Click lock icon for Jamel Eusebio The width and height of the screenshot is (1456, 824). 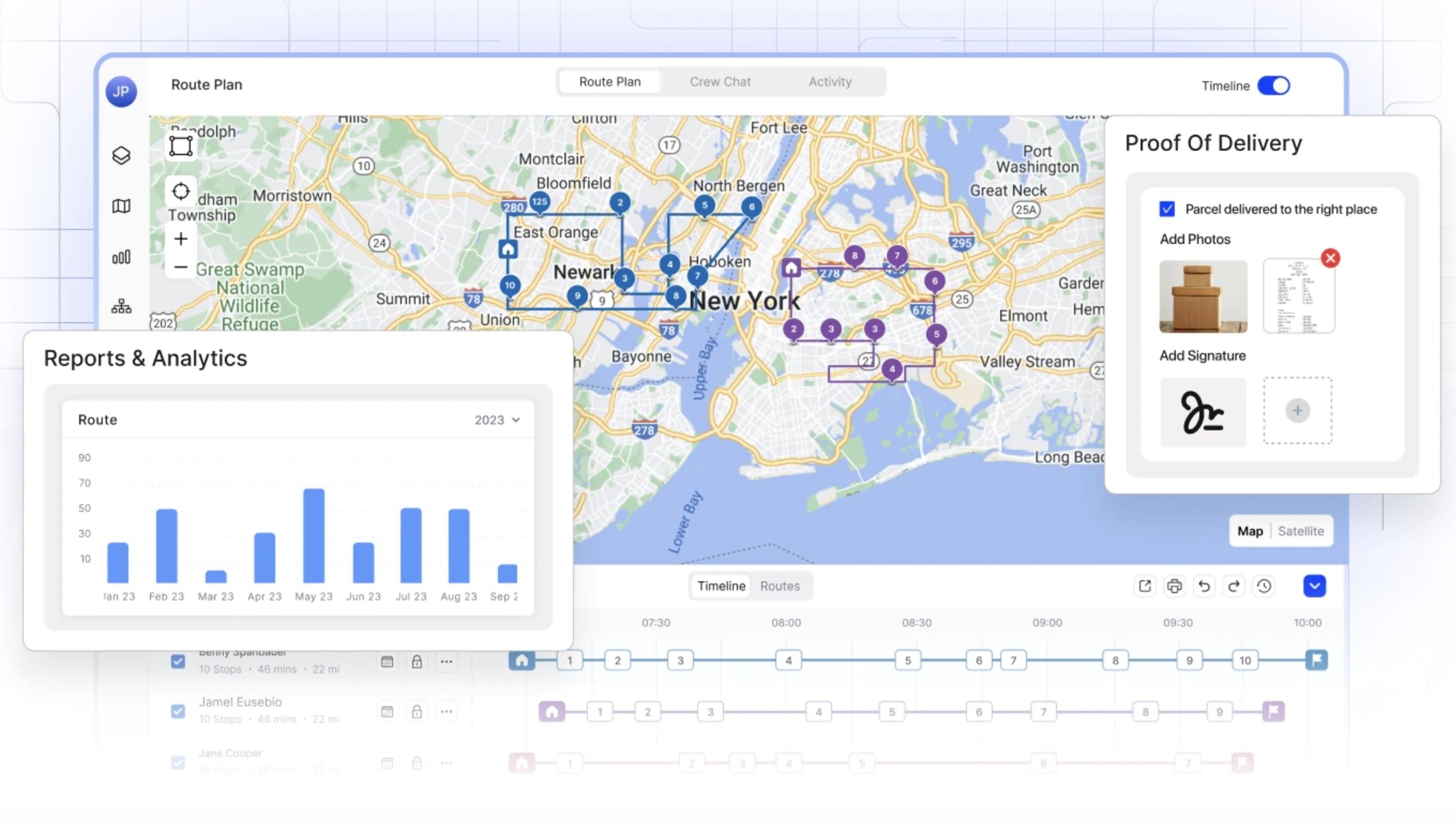coord(417,712)
